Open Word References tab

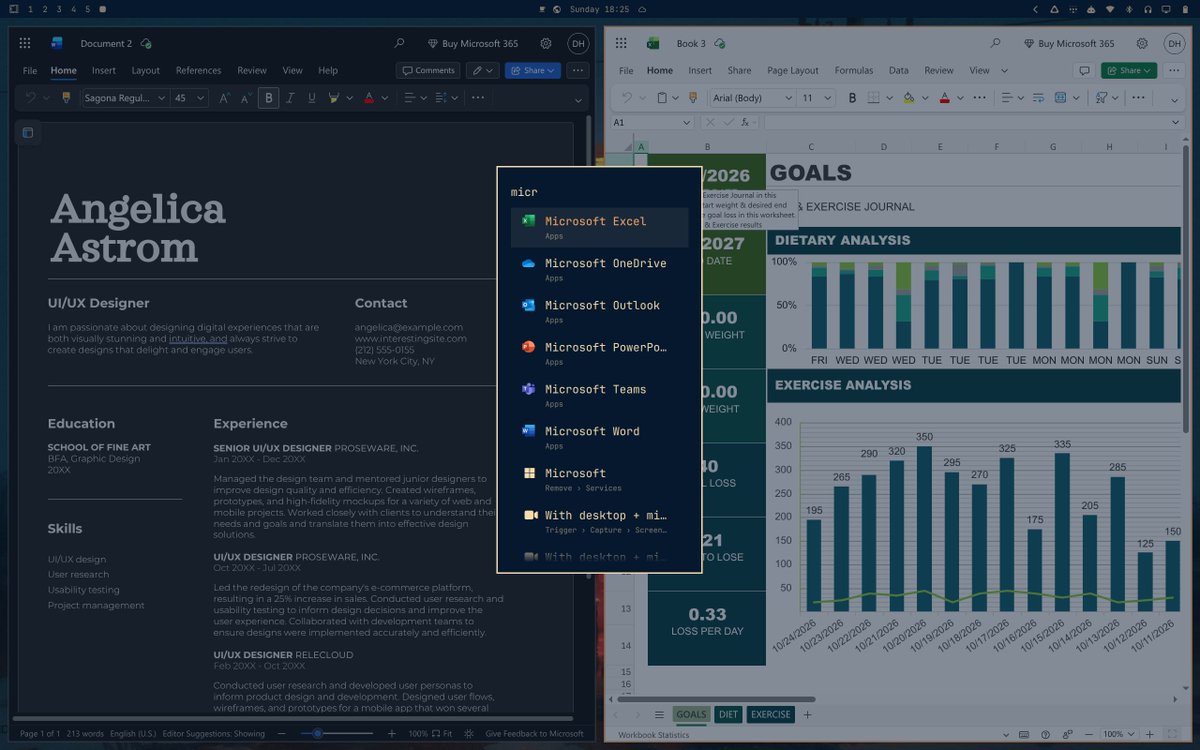click(x=198, y=71)
